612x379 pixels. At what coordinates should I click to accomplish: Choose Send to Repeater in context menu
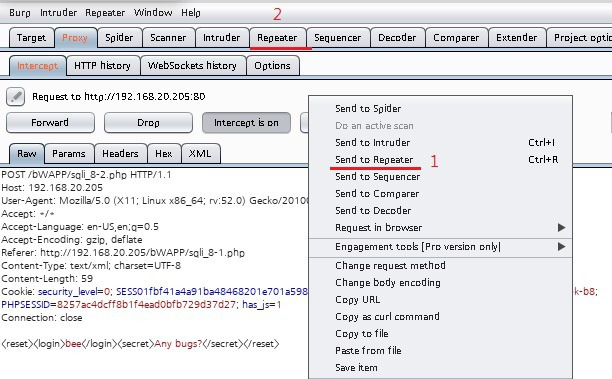[x=441, y=160]
